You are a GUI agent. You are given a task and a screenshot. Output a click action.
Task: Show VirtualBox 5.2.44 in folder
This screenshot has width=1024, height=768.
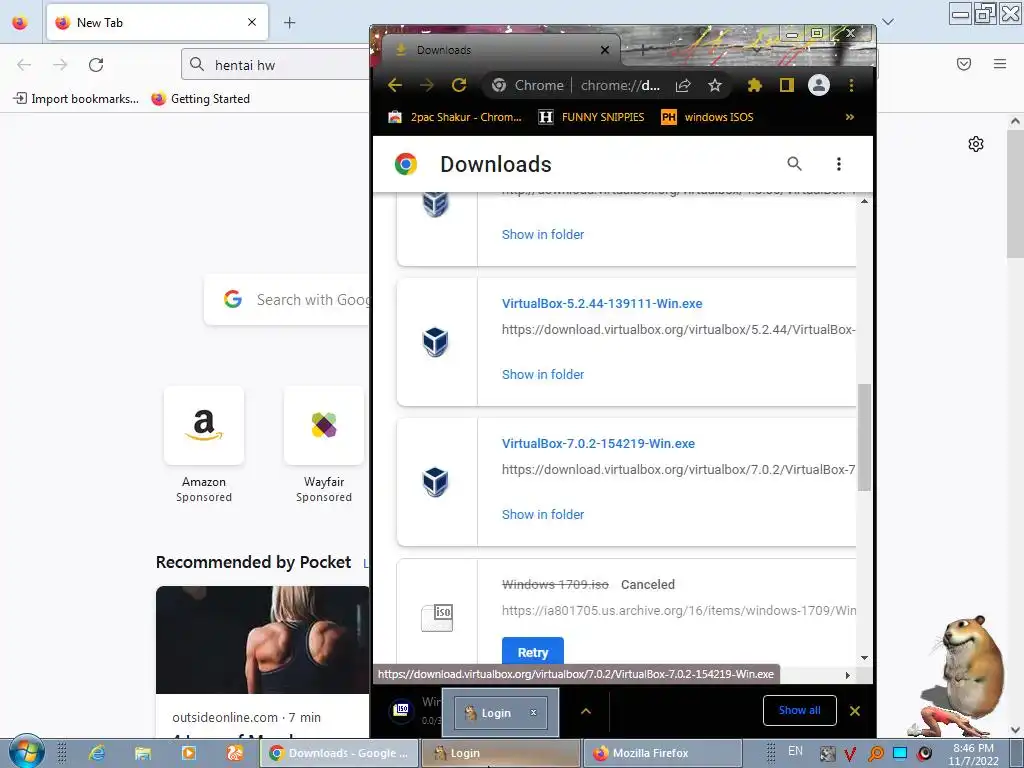pos(543,374)
